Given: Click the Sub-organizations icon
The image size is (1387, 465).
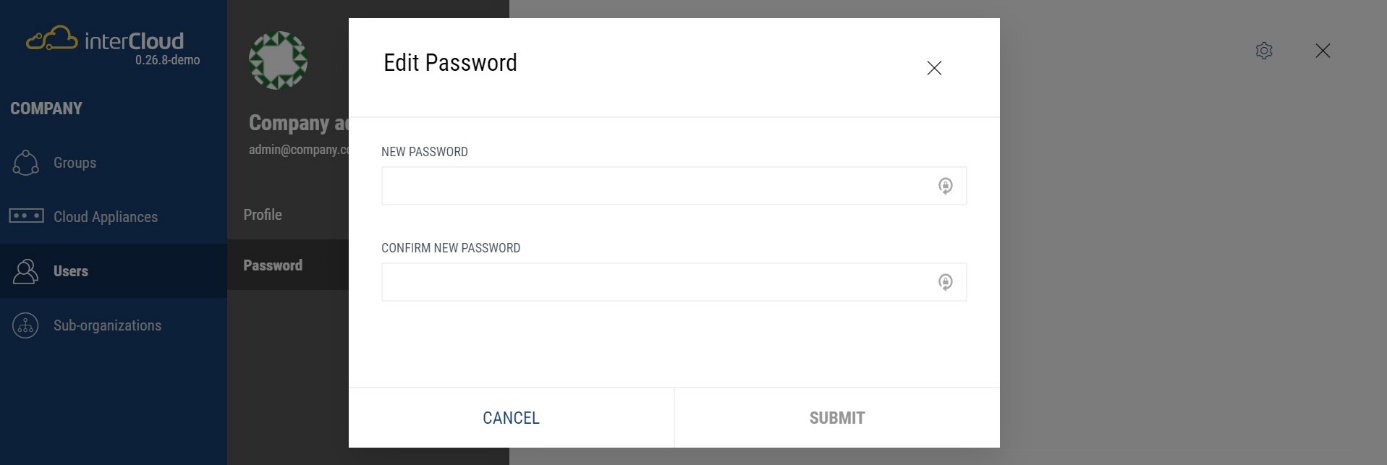Looking at the screenshot, I should coord(26,325).
